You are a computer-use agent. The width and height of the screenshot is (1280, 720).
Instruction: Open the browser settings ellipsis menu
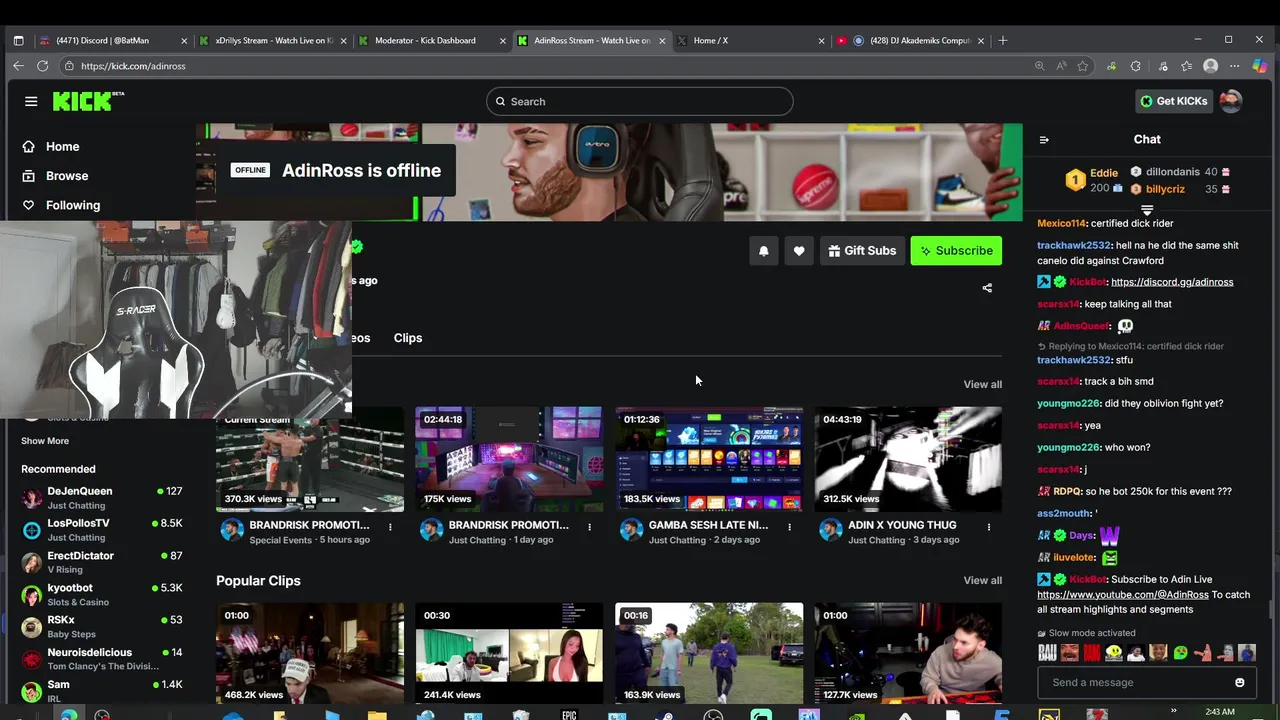1235,66
